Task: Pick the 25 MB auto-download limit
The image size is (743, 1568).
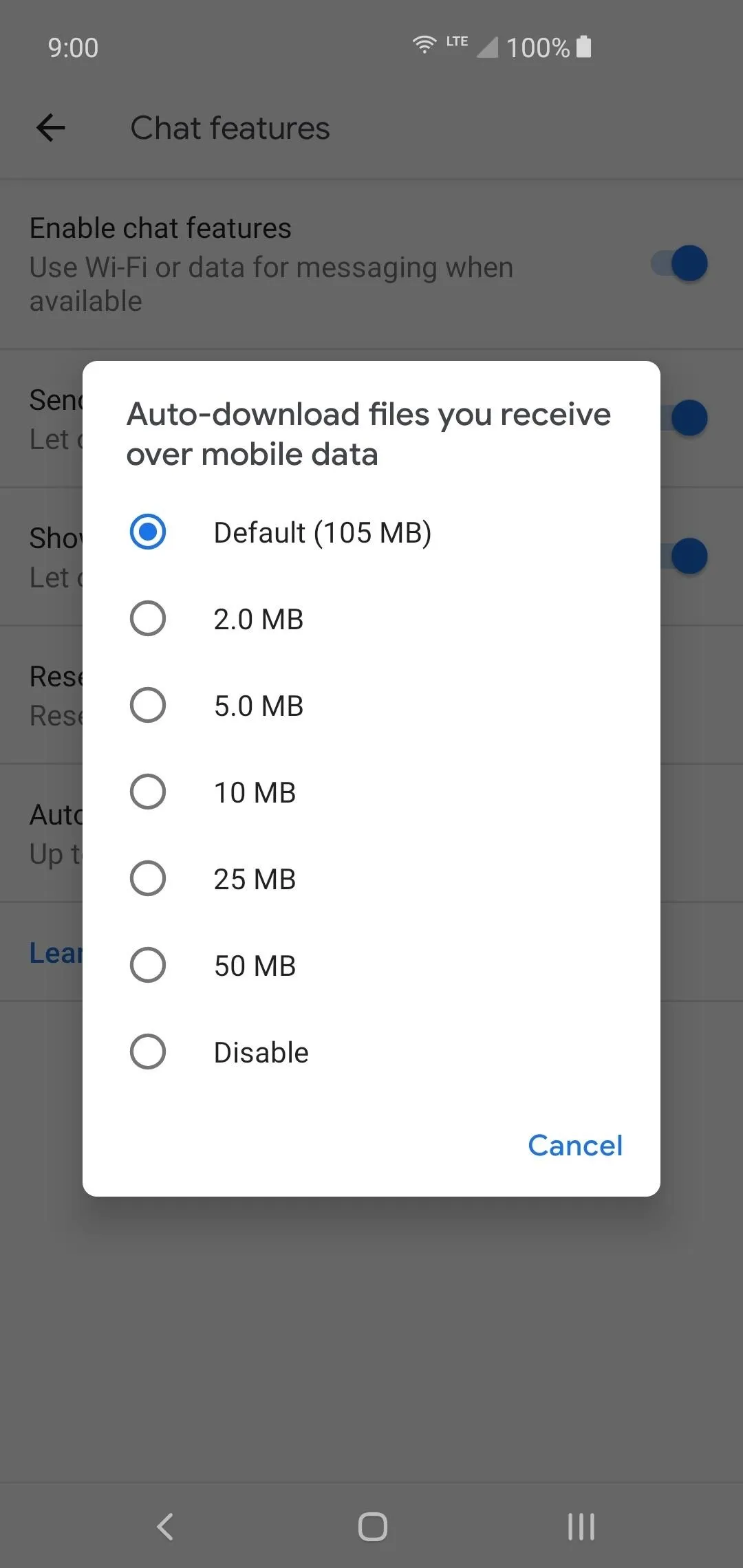Action: point(371,879)
